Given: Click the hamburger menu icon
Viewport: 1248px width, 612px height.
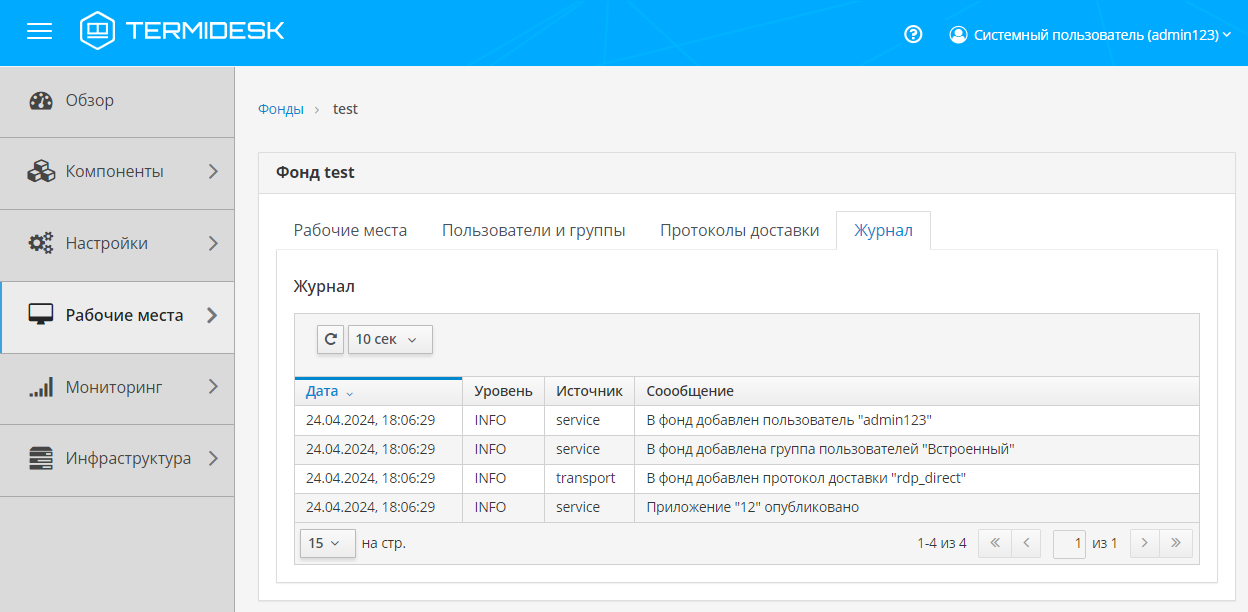Looking at the screenshot, I should [39, 32].
